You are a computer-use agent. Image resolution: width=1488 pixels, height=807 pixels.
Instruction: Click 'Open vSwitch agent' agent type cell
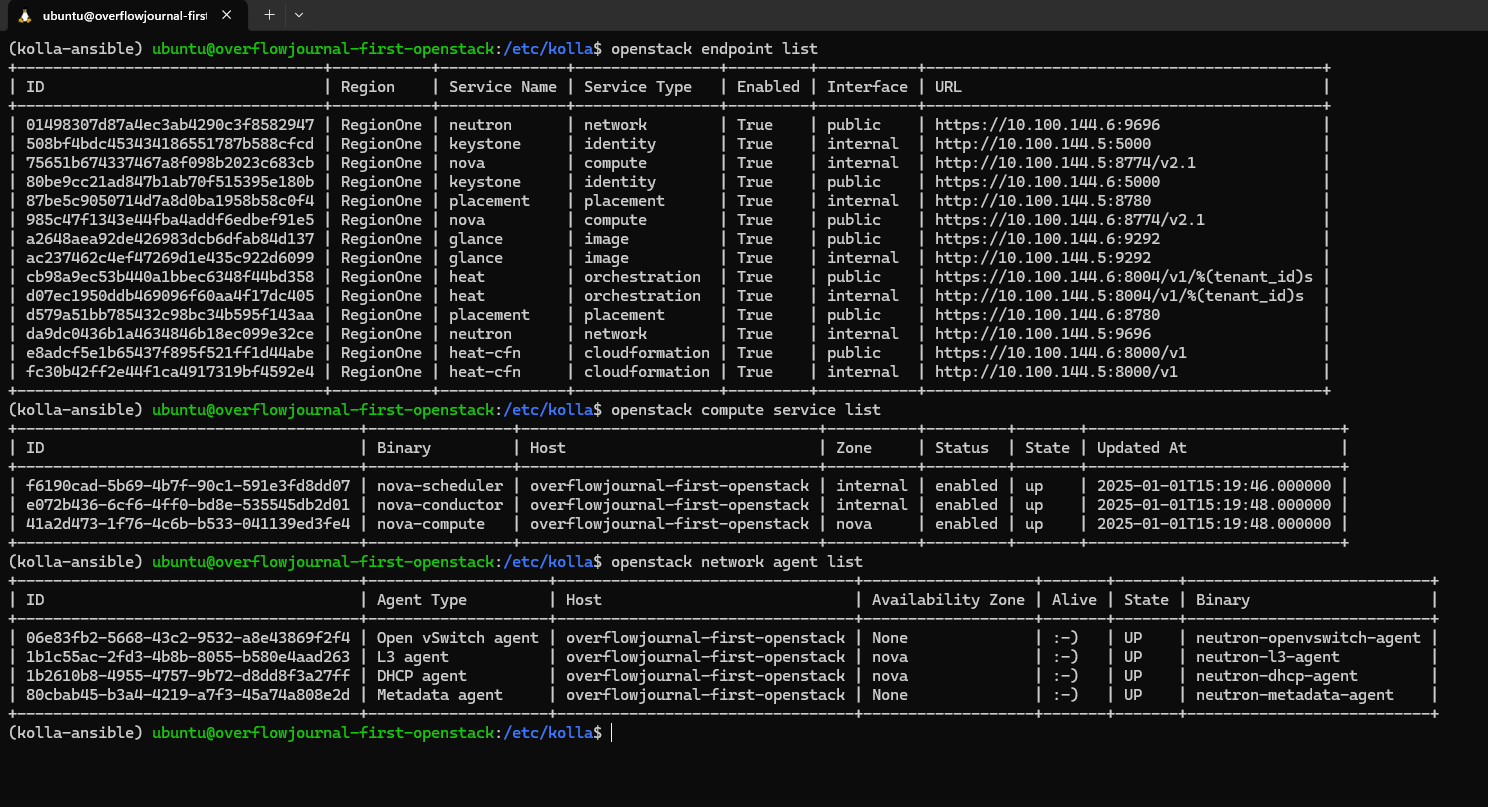click(458, 638)
